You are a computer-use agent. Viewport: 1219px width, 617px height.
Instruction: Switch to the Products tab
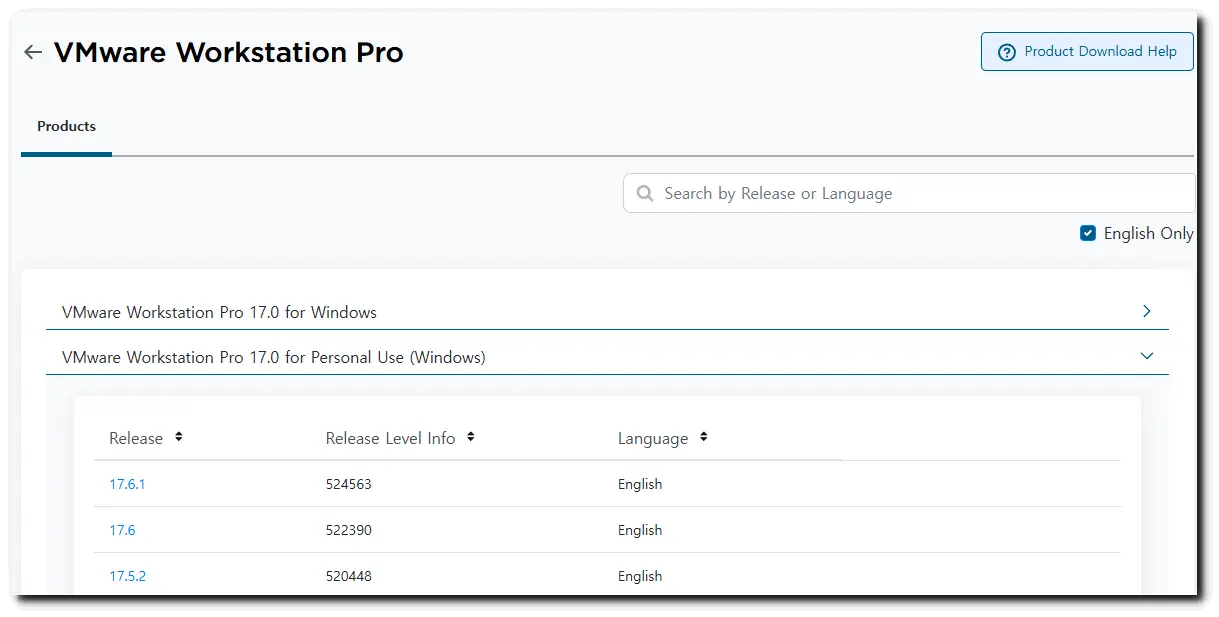click(65, 126)
